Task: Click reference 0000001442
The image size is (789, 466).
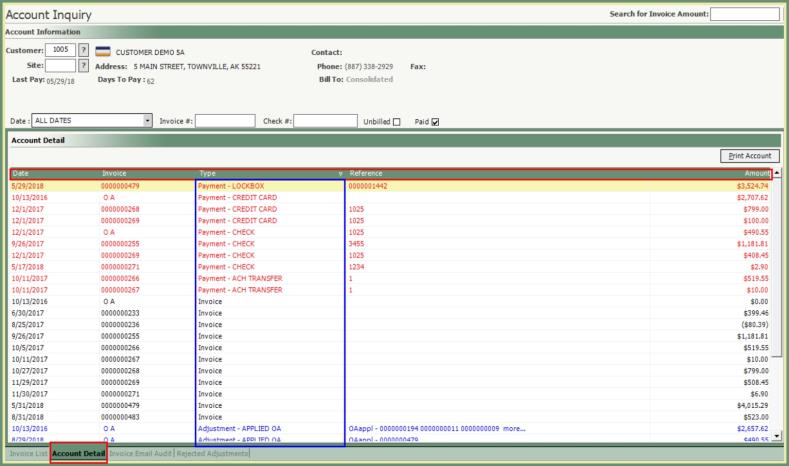Action: pyautogui.click(x=368, y=186)
